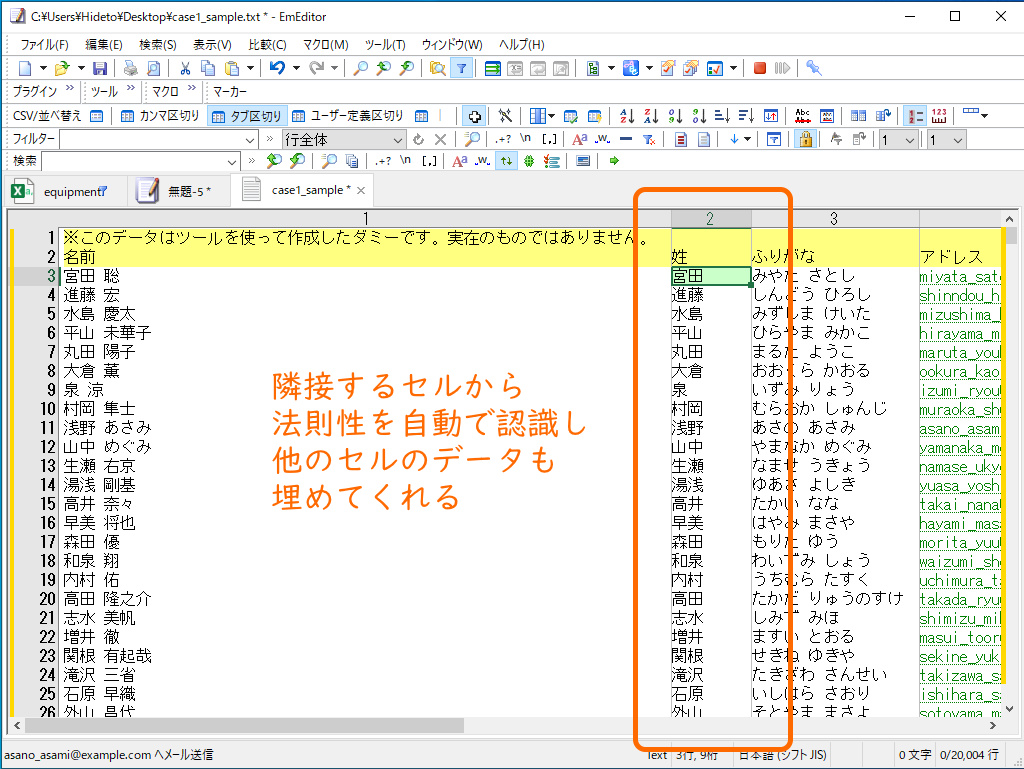
Task: Click the Sort by length longest first icon
Action: pyautogui.click(x=746, y=116)
